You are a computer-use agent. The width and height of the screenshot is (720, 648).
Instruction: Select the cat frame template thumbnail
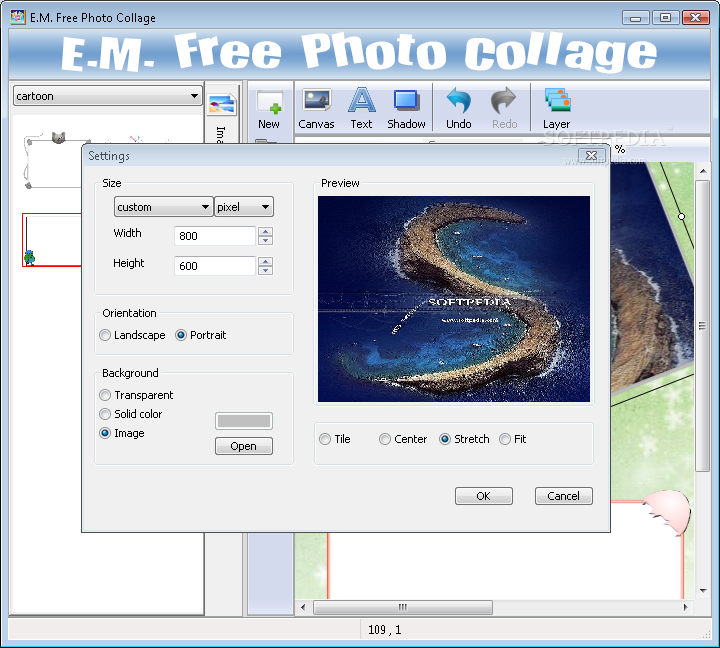pyautogui.click(x=53, y=161)
